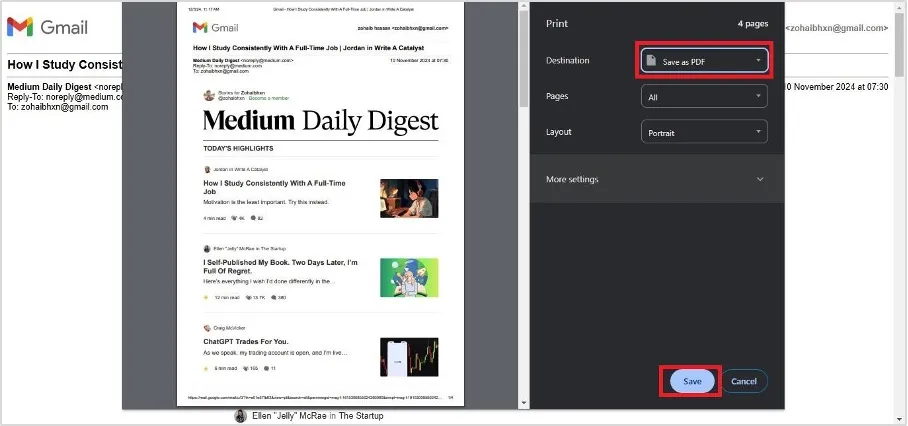Click the Pages label
908x426 pixels.
557,96
